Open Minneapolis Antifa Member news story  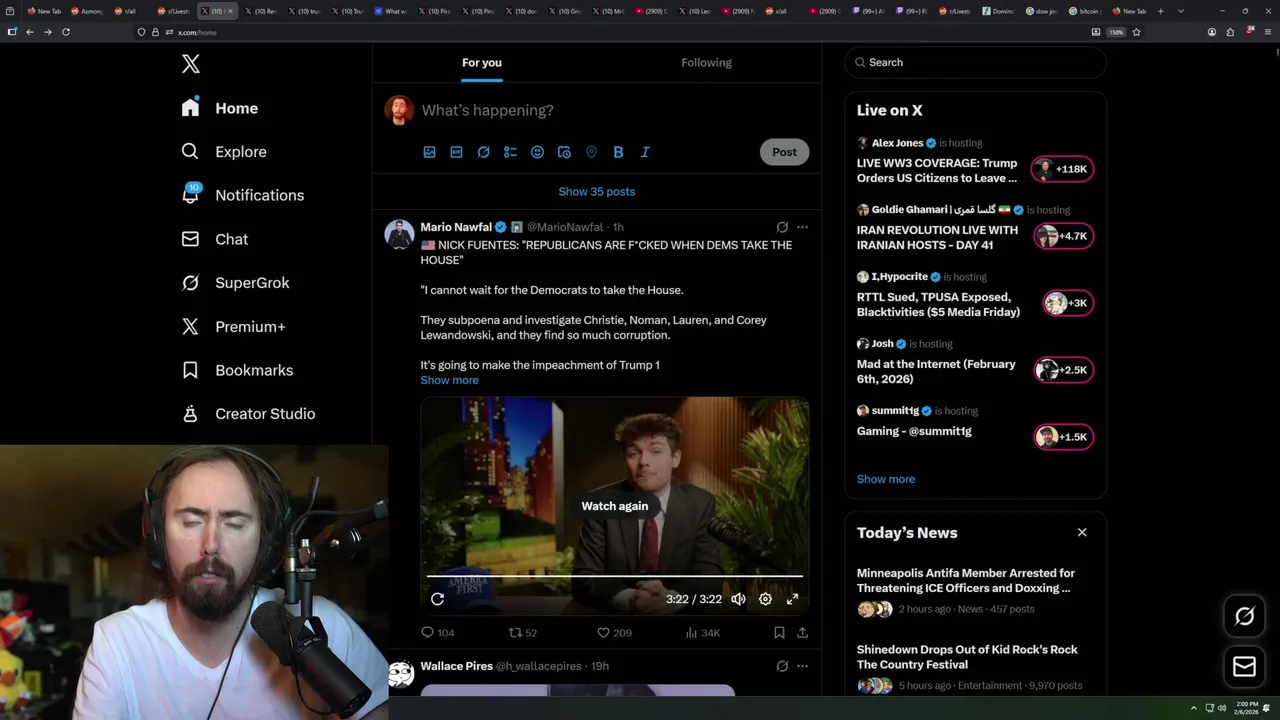coord(975,591)
